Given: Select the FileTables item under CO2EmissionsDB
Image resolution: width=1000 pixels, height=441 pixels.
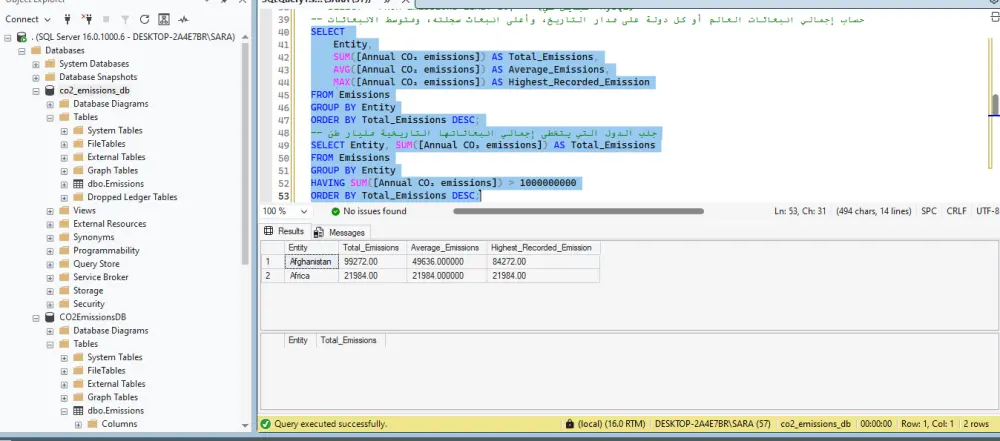Looking at the screenshot, I should tap(106, 370).
